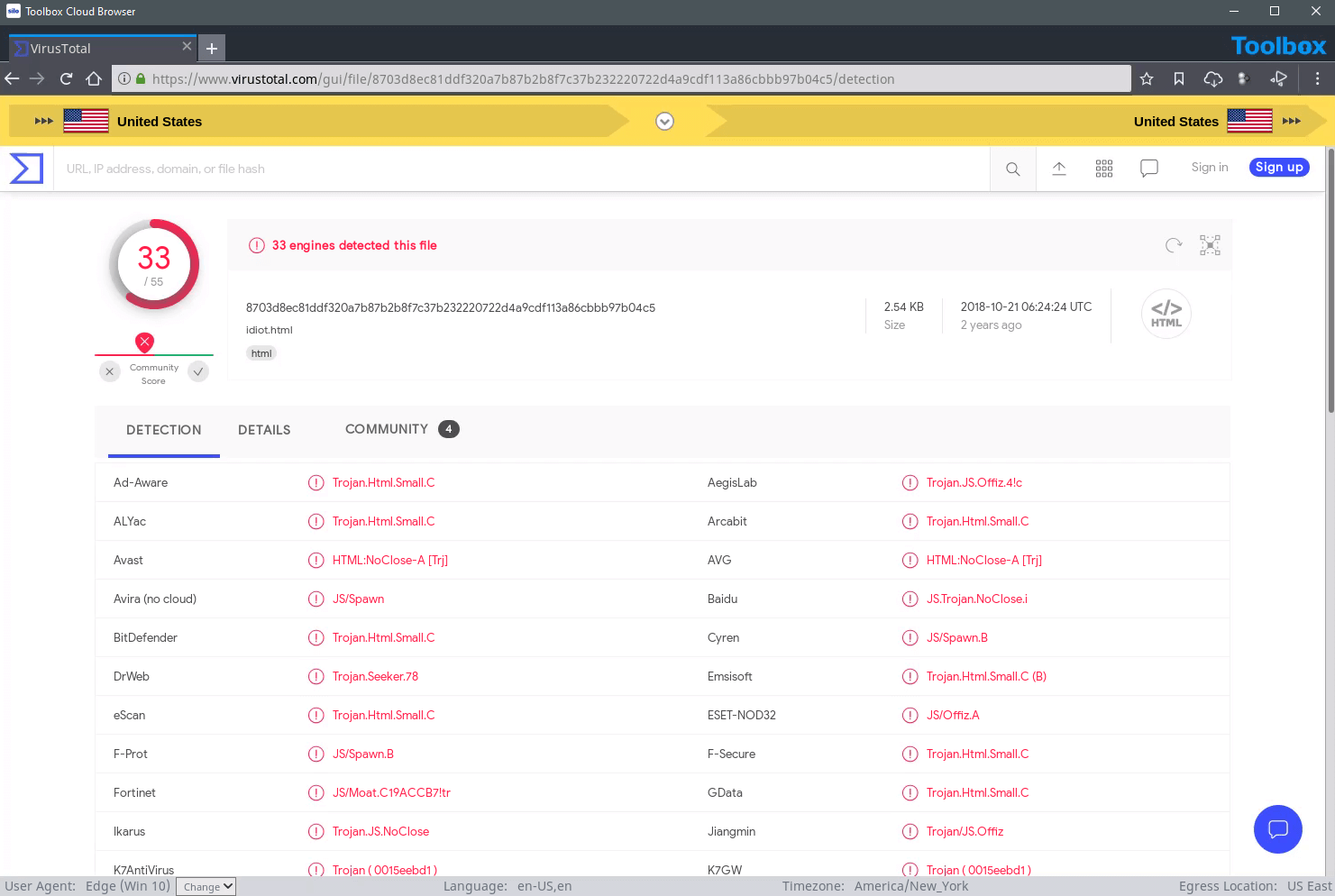The image size is (1335, 896).
Task: Reload the page
Action: pos(66,78)
